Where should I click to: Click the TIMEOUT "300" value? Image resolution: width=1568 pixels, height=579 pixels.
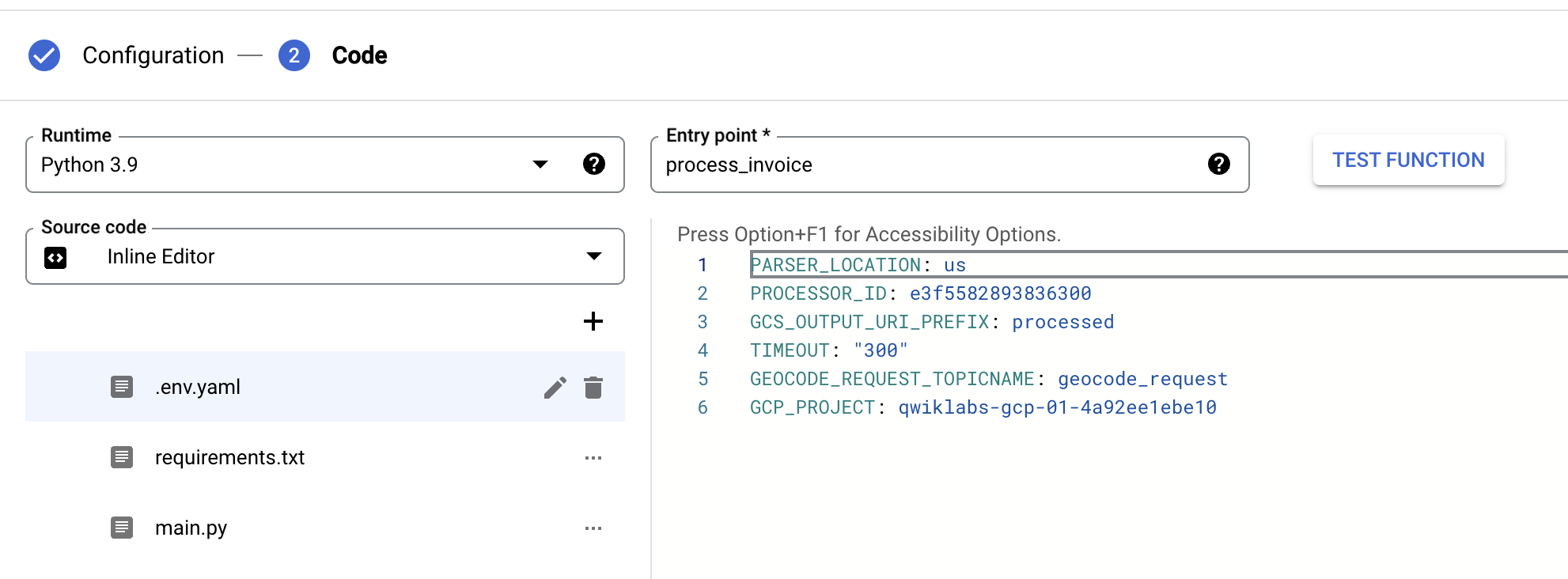click(x=881, y=350)
